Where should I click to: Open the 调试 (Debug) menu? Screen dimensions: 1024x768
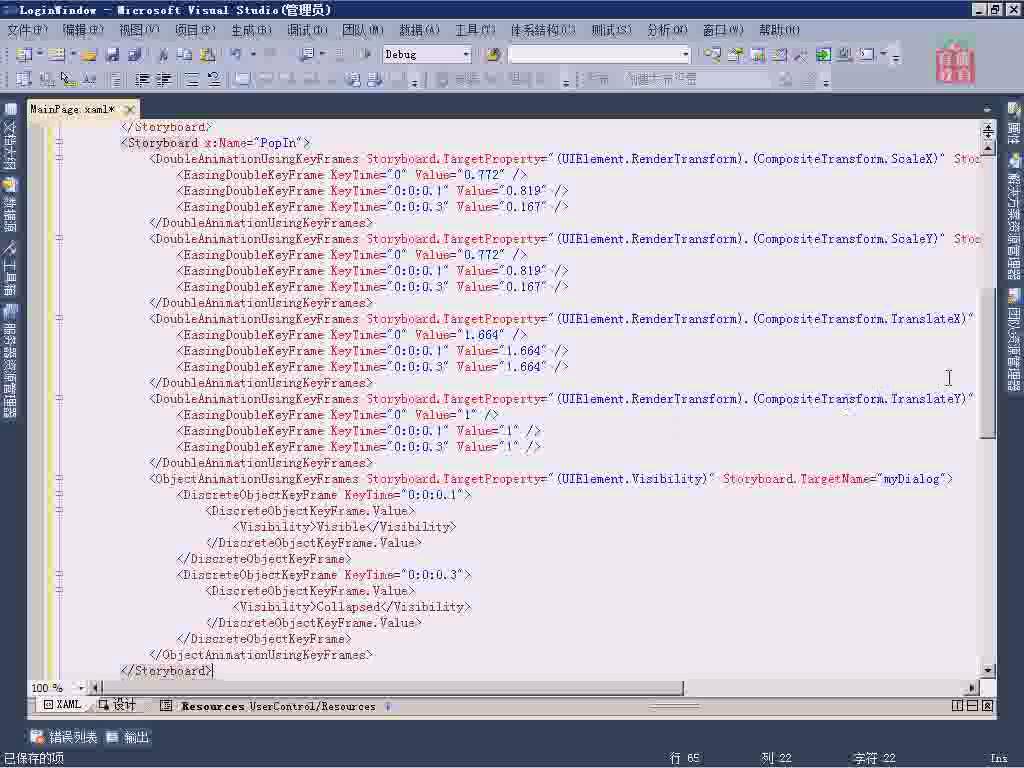(306, 30)
